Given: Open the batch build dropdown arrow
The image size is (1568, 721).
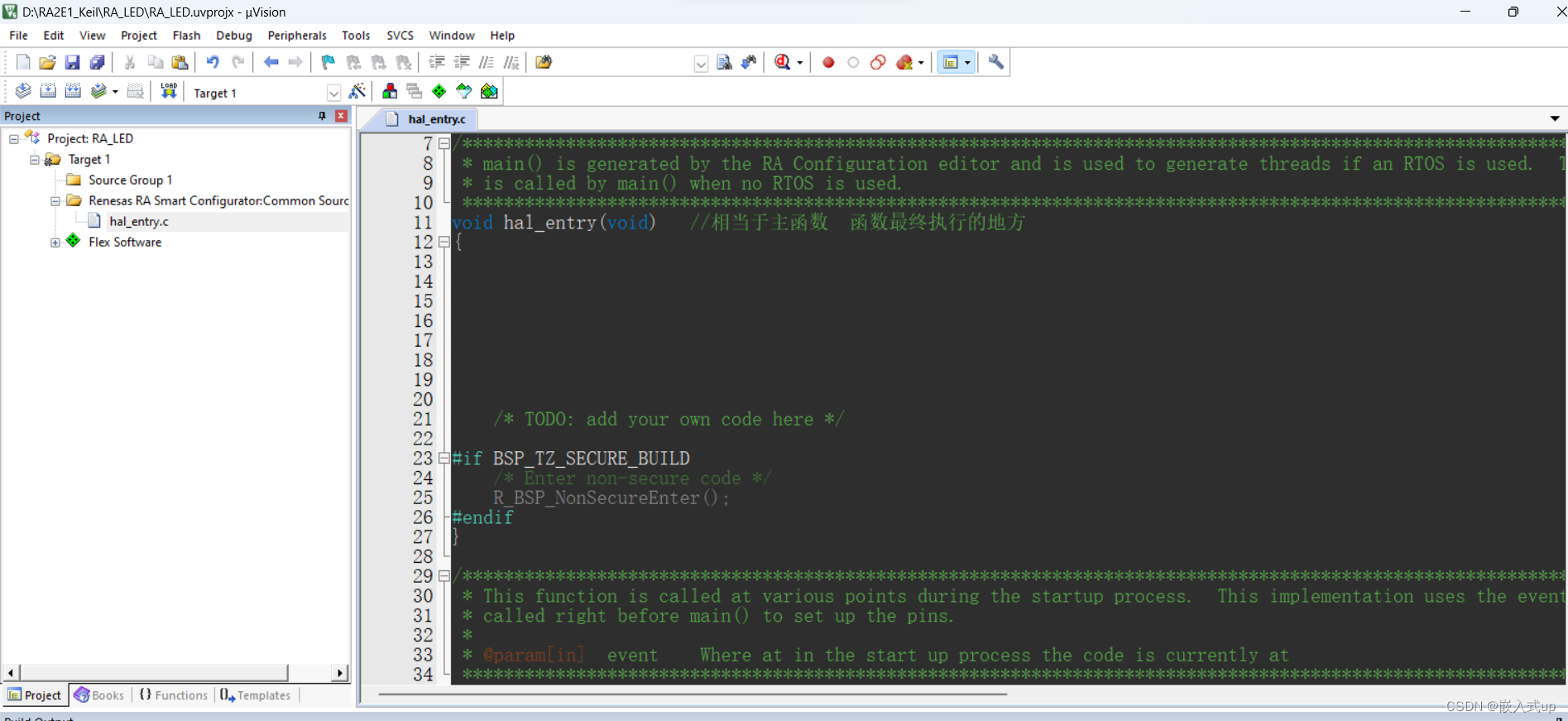Looking at the screenshot, I should pos(115,92).
